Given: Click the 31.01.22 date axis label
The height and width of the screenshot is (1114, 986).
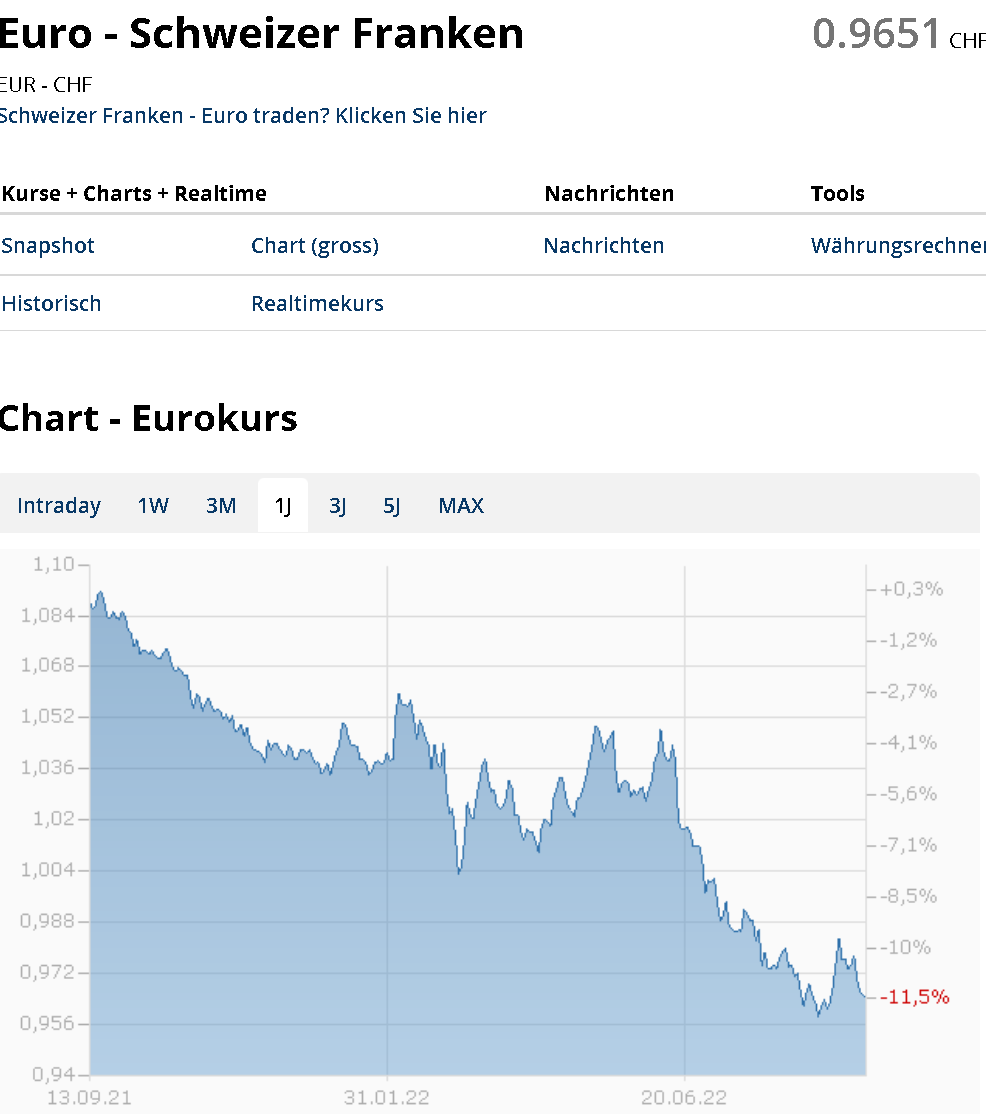Looking at the screenshot, I should coord(387,1098).
